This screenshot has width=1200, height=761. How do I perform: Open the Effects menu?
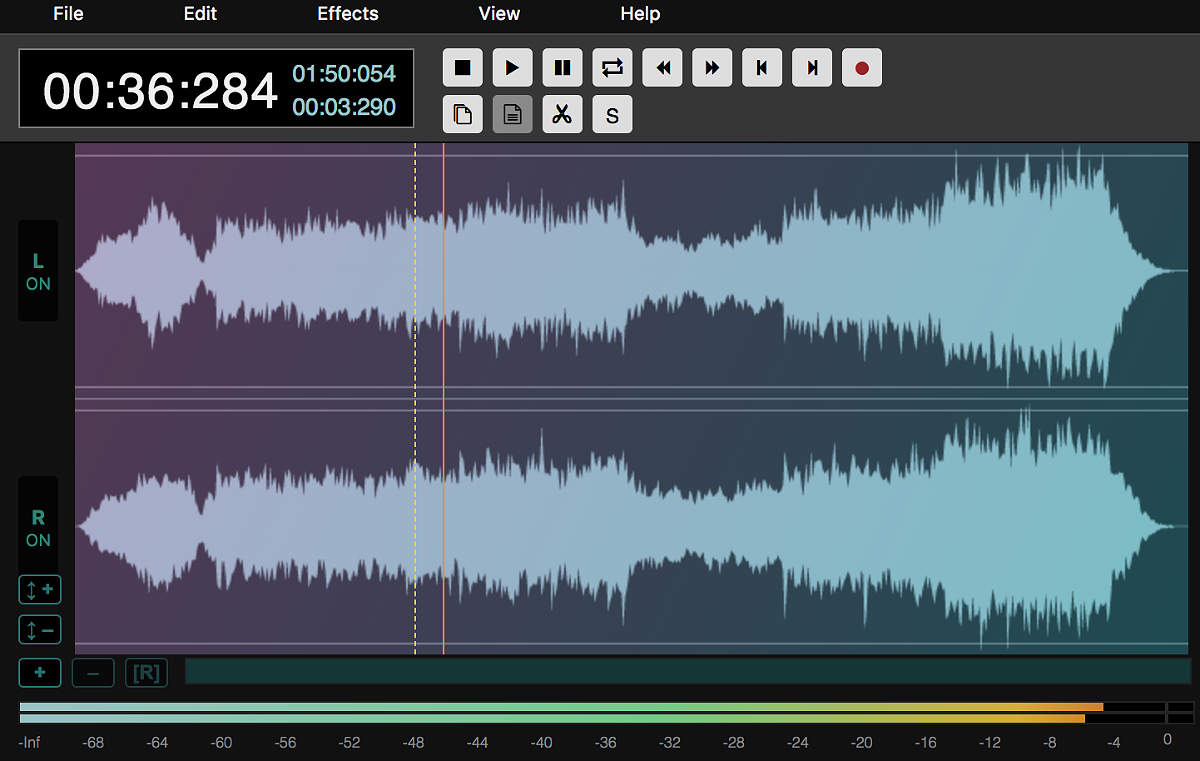click(347, 14)
